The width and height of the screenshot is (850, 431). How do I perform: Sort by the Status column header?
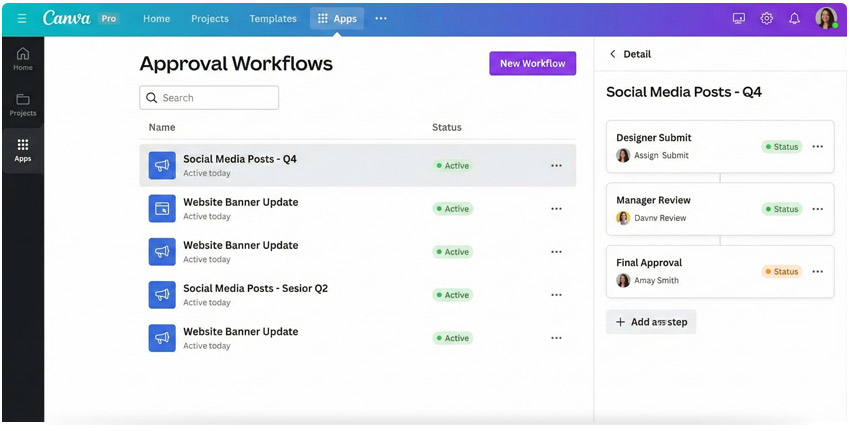(x=447, y=127)
